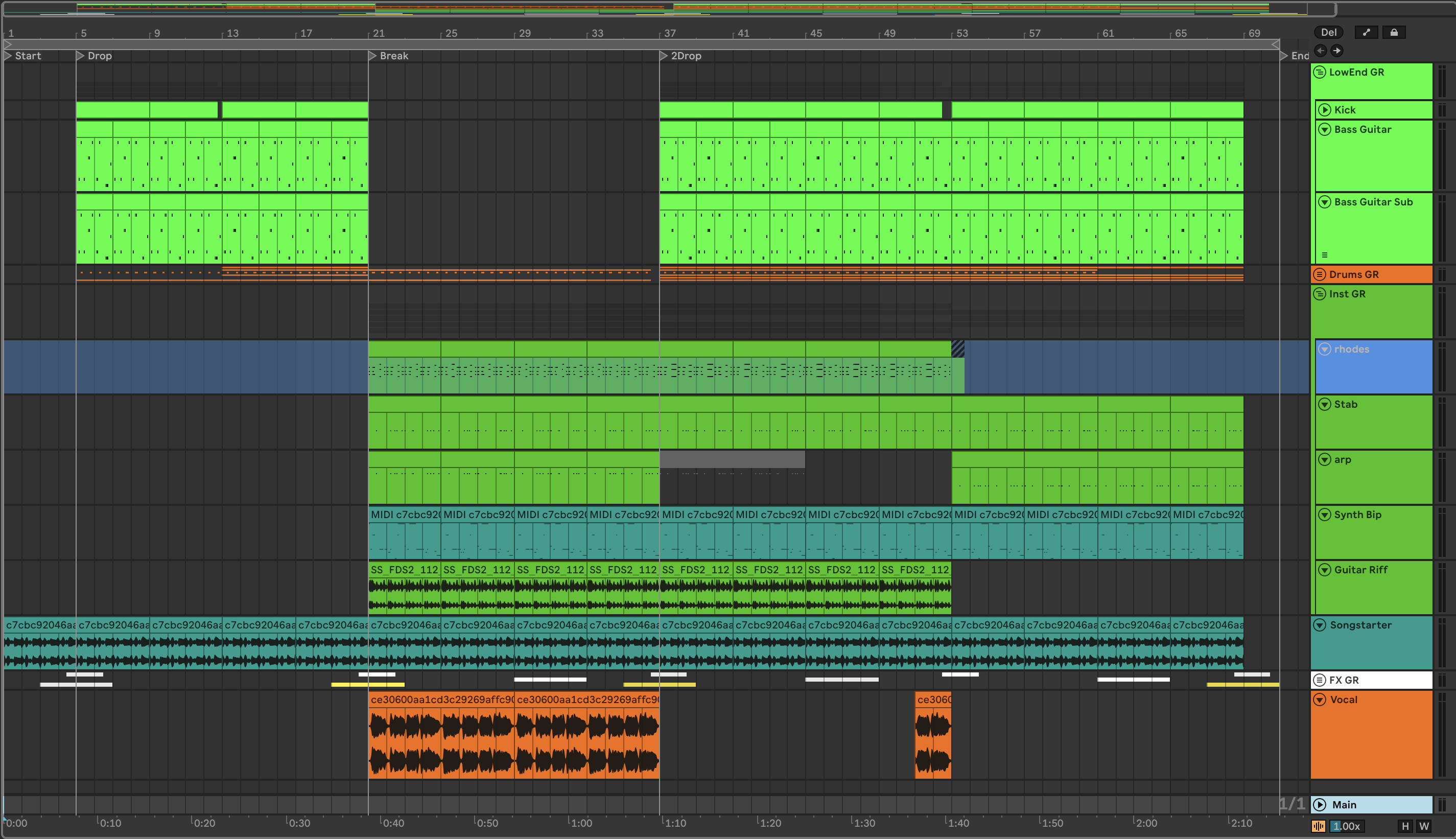
Task: Select the Inst GR track name
Action: (1347, 294)
